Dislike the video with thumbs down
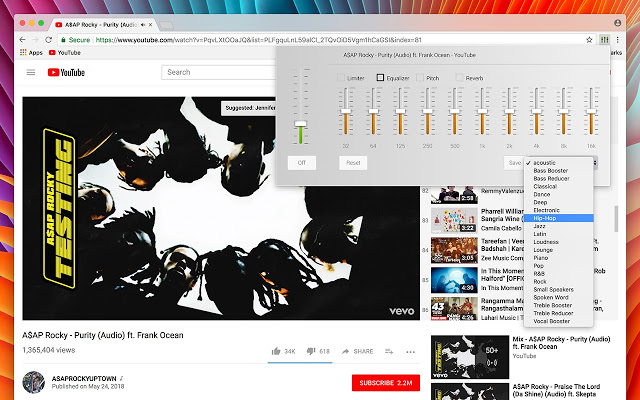Screen dimensions: 640x400 click(310, 351)
